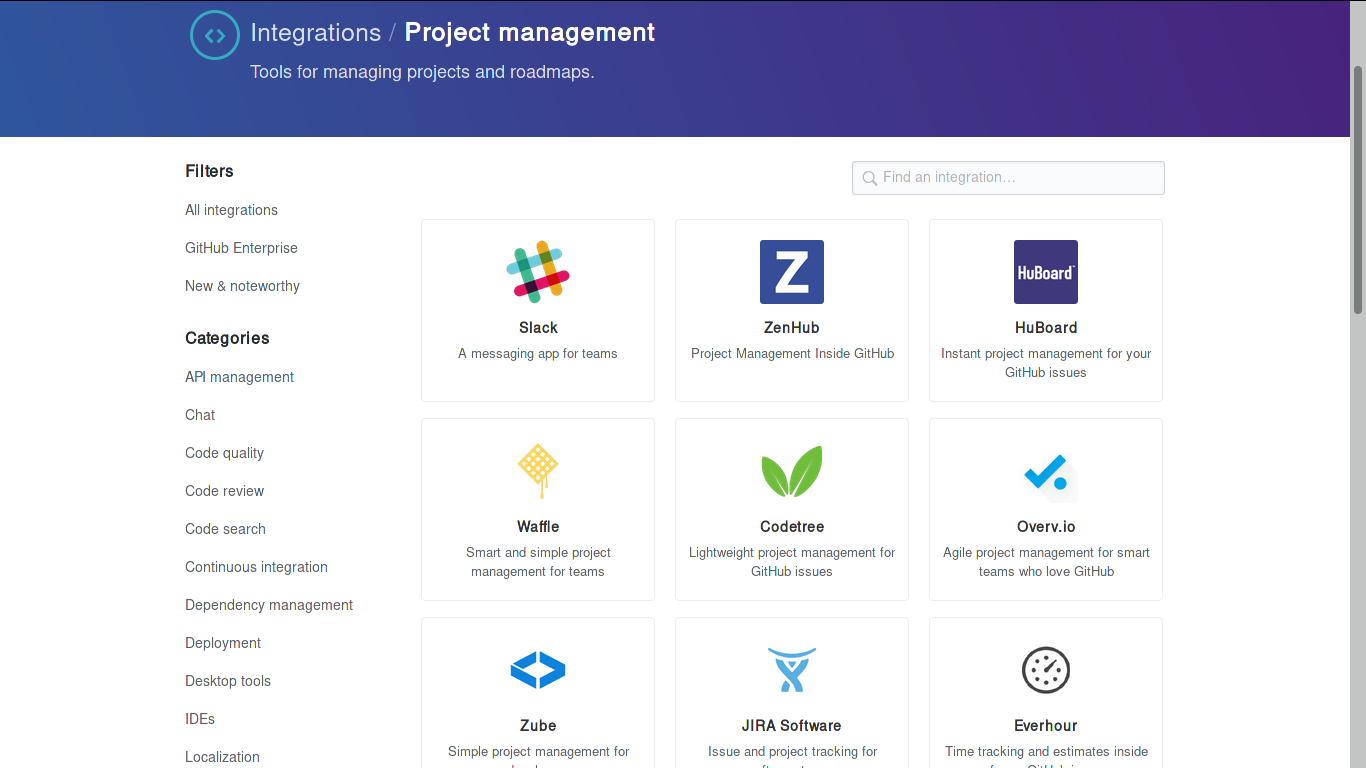Open the Overv.io card title
Image resolution: width=1366 pixels, height=768 pixels.
pos(1046,527)
